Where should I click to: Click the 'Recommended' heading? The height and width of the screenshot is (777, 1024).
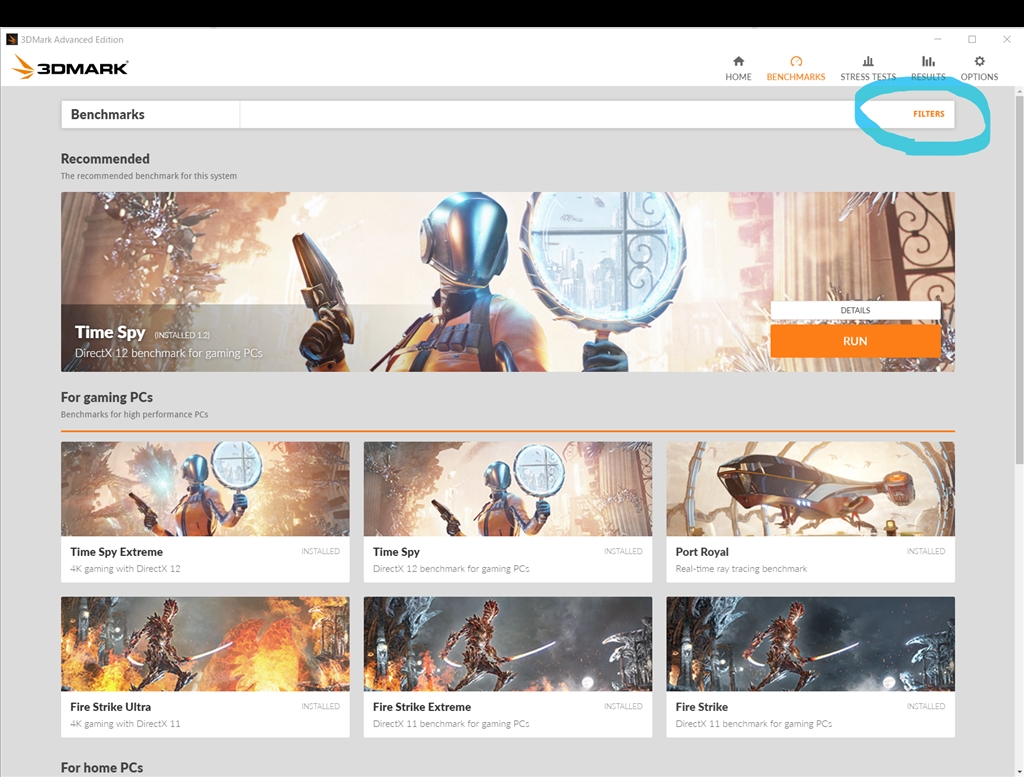click(x=105, y=159)
